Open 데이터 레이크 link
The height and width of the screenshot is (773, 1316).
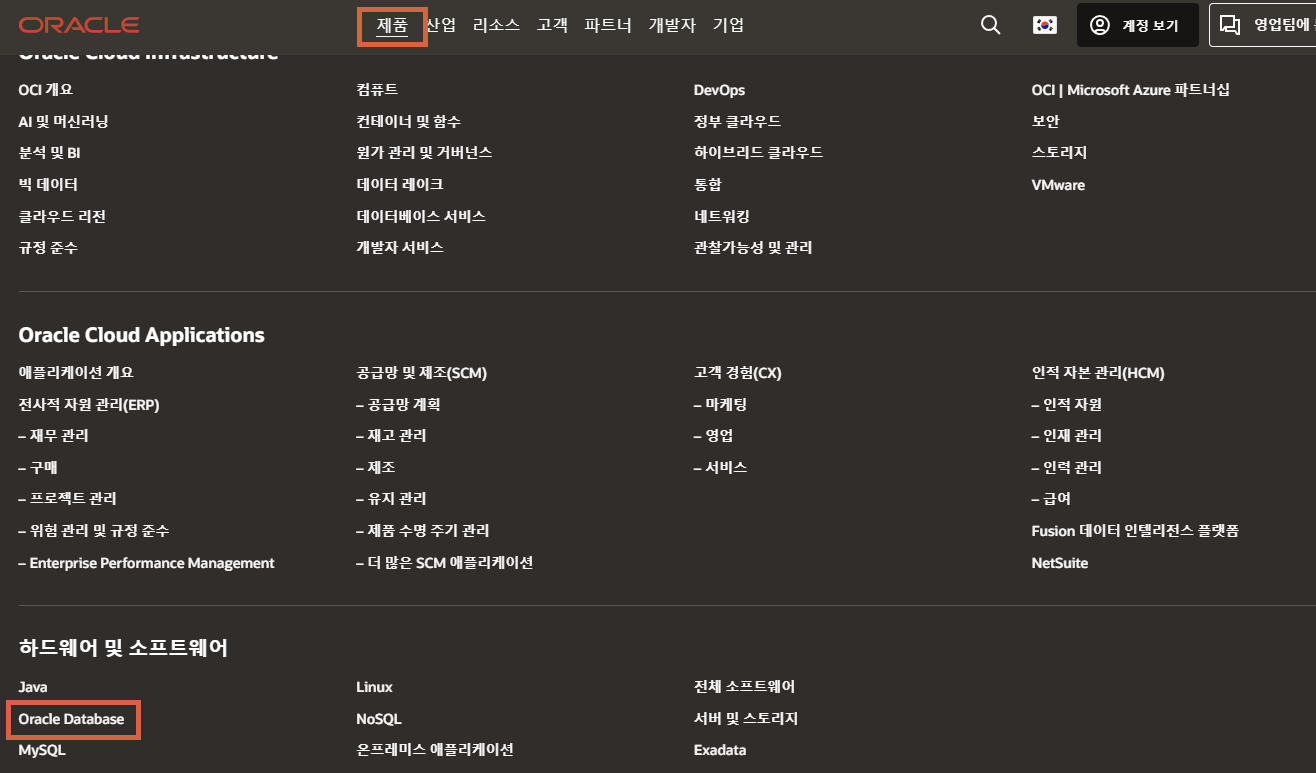(400, 185)
